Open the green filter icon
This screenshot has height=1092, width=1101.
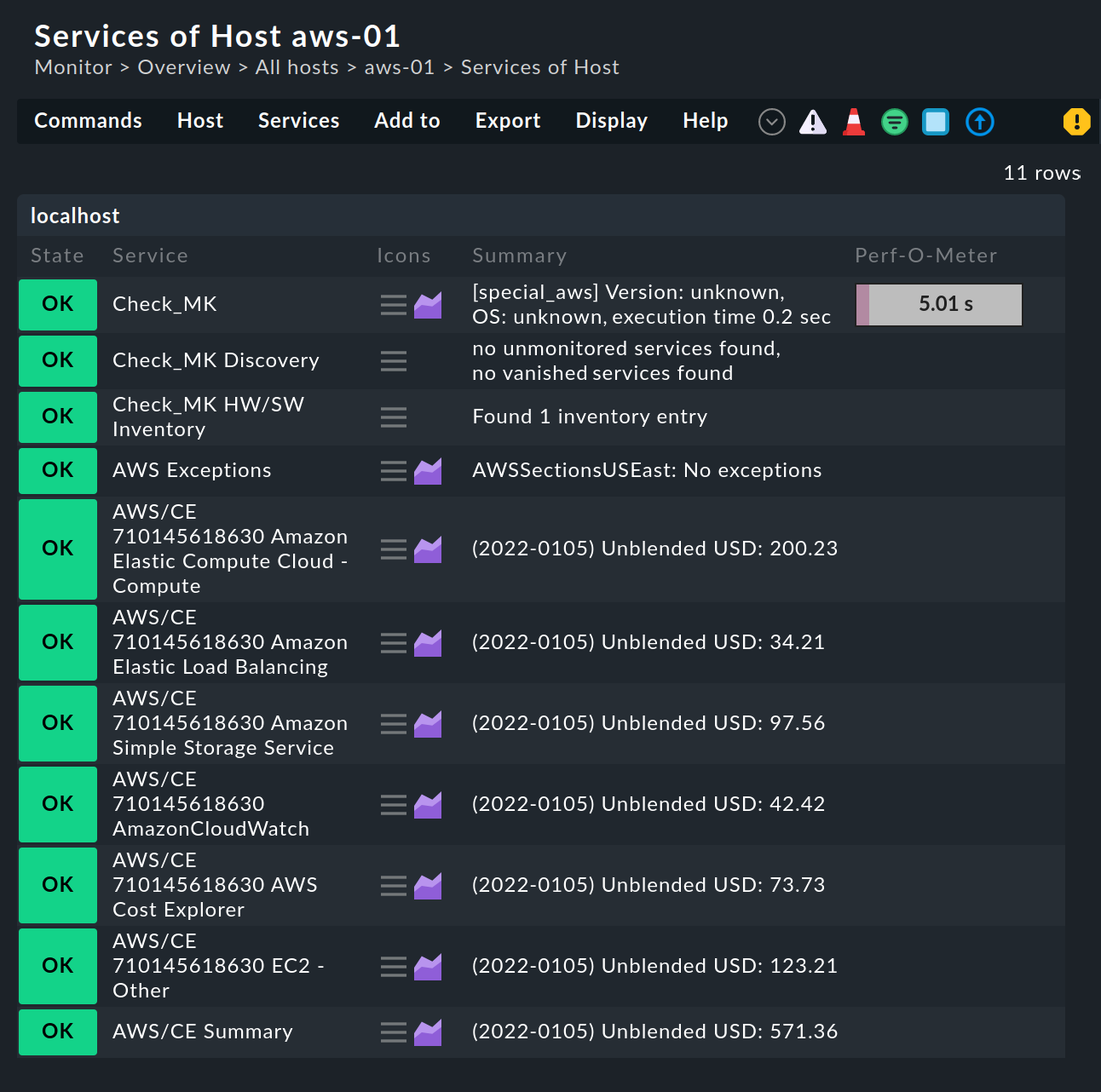click(895, 122)
